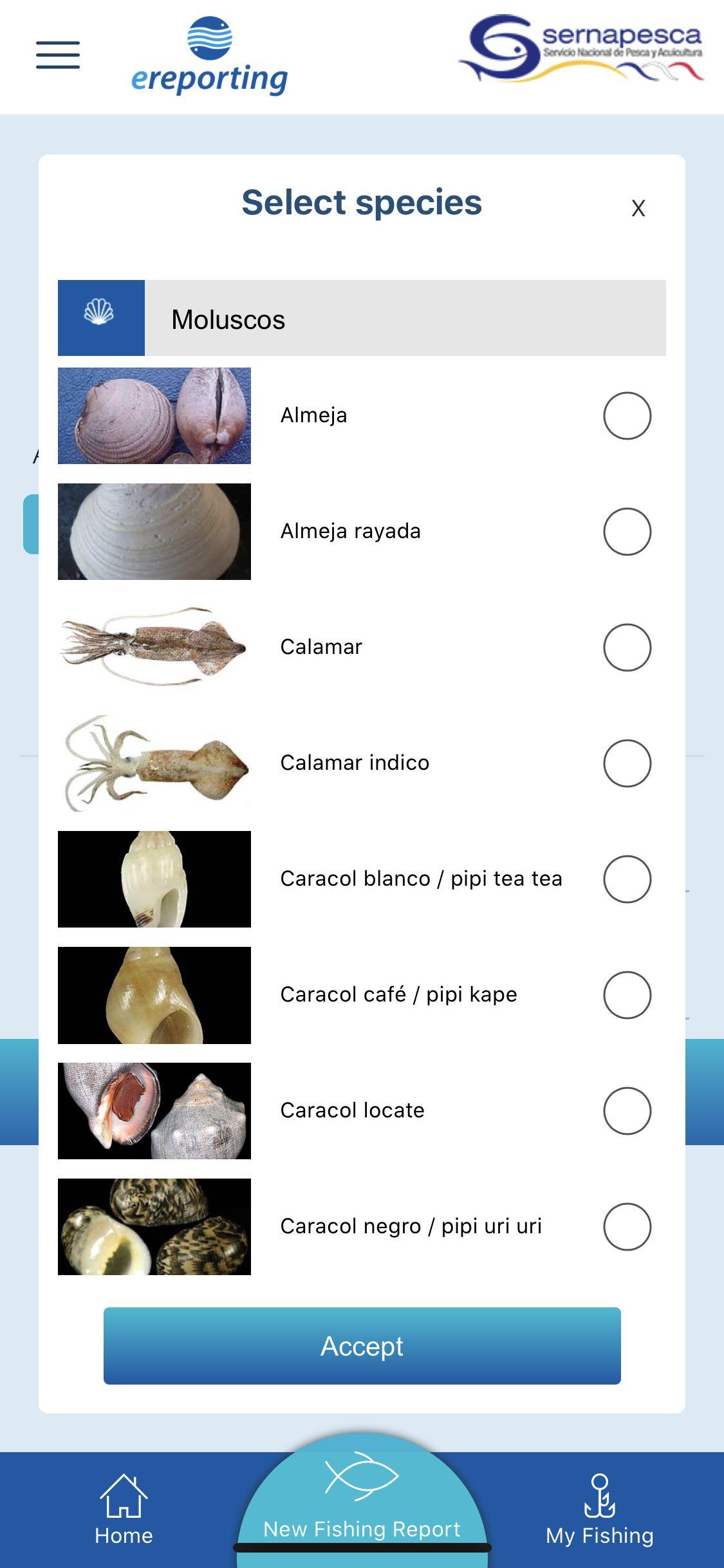Select Caracol blanco / pipi tea tea
724x1568 pixels.
627,879
